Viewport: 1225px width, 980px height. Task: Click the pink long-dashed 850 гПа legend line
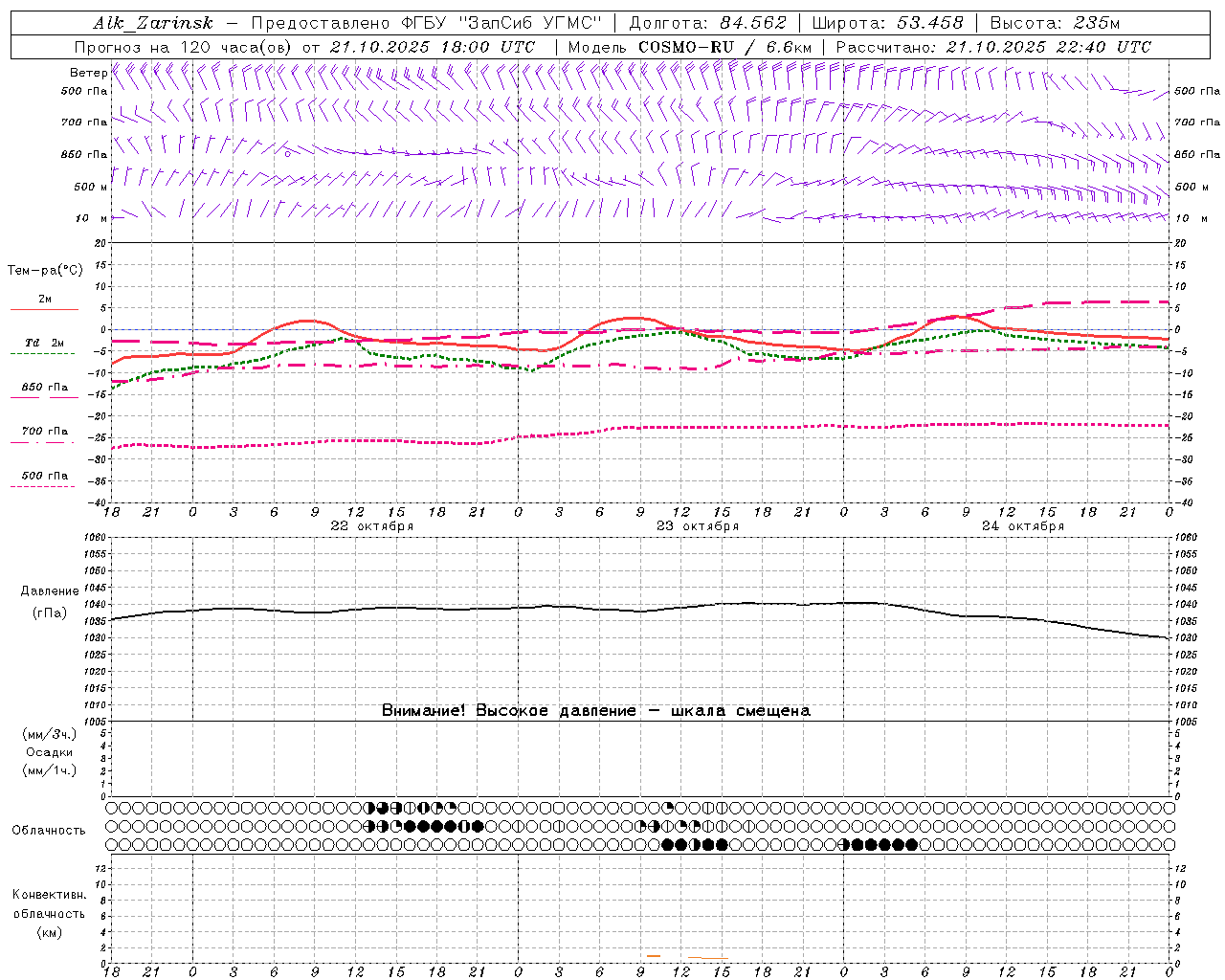(44, 397)
